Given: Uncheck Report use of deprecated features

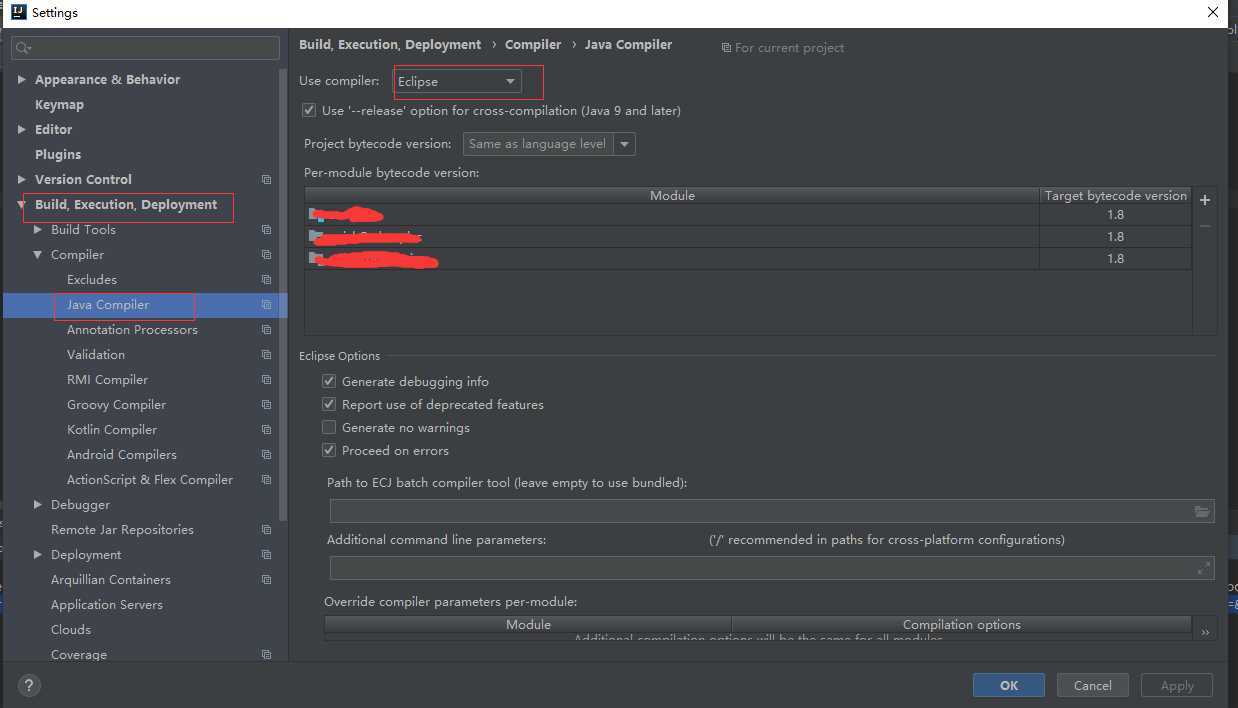Looking at the screenshot, I should pyautogui.click(x=329, y=405).
